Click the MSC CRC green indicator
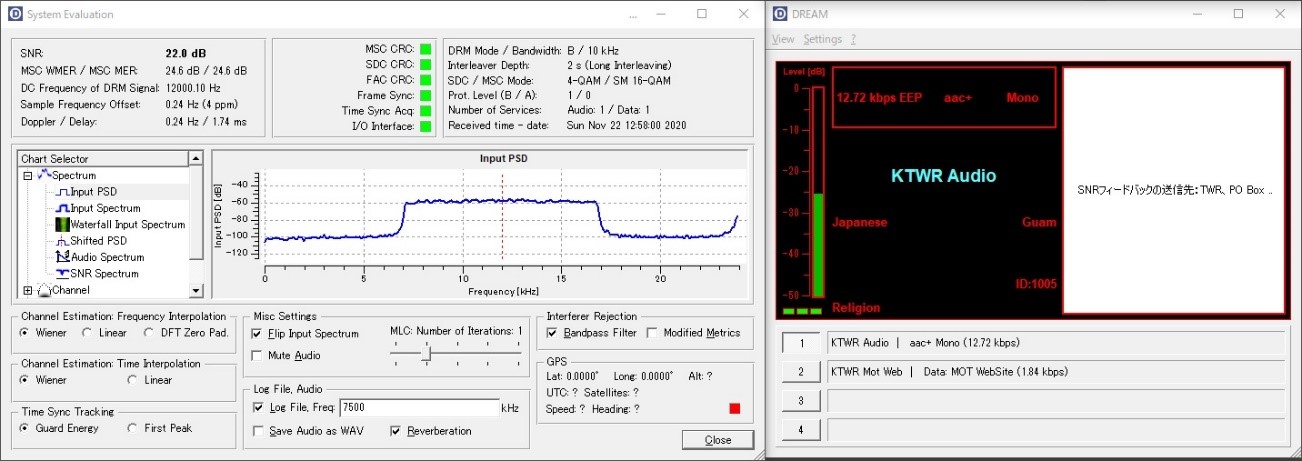 pos(425,48)
